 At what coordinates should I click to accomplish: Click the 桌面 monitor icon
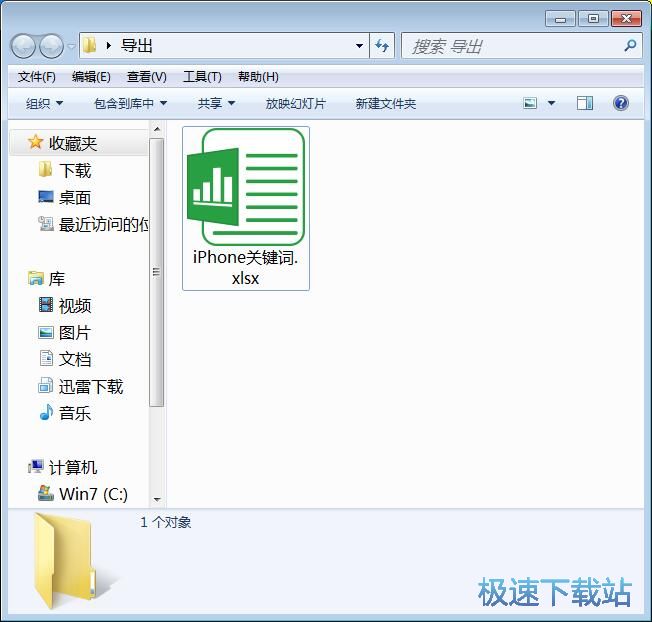click(46, 196)
